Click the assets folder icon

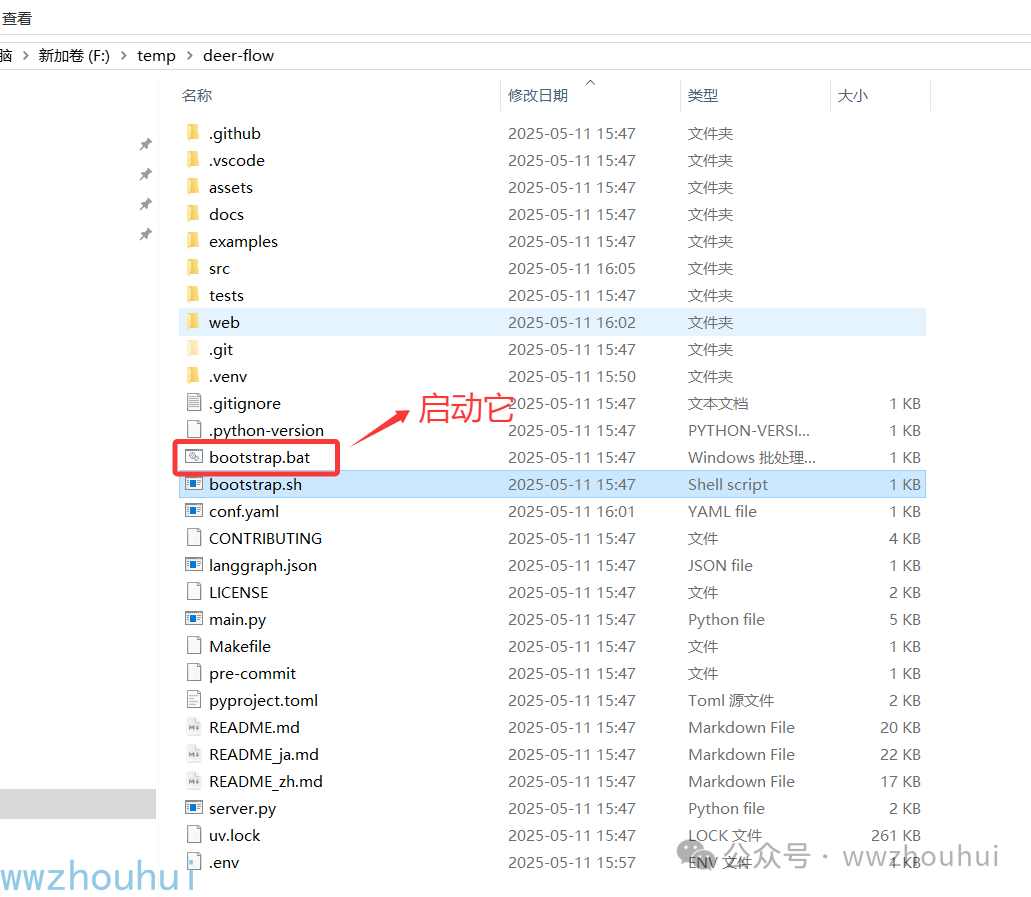coord(193,187)
